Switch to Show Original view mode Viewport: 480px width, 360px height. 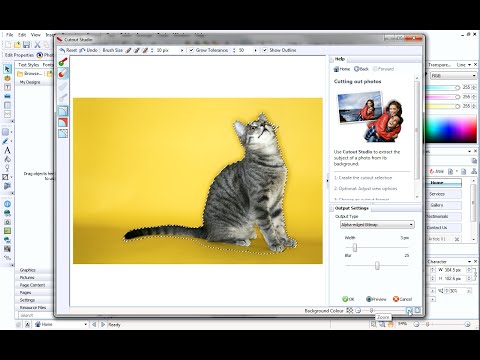[x=63, y=111]
